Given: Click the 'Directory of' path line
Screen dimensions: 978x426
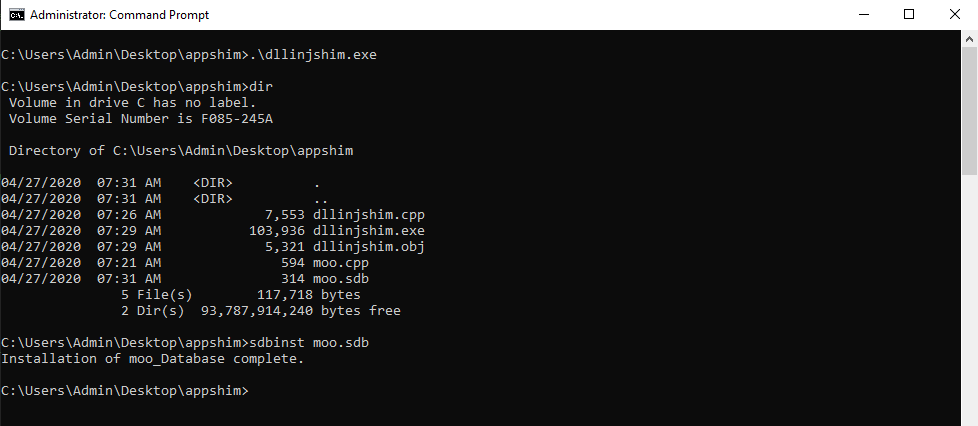Looking at the screenshot, I should tap(180, 151).
